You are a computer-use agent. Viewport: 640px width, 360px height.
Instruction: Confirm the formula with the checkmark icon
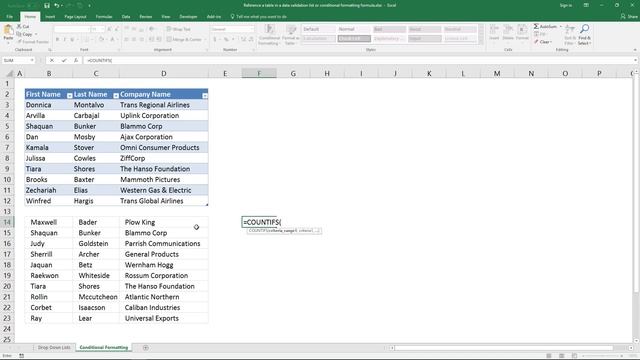pyautogui.click(x=64, y=60)
